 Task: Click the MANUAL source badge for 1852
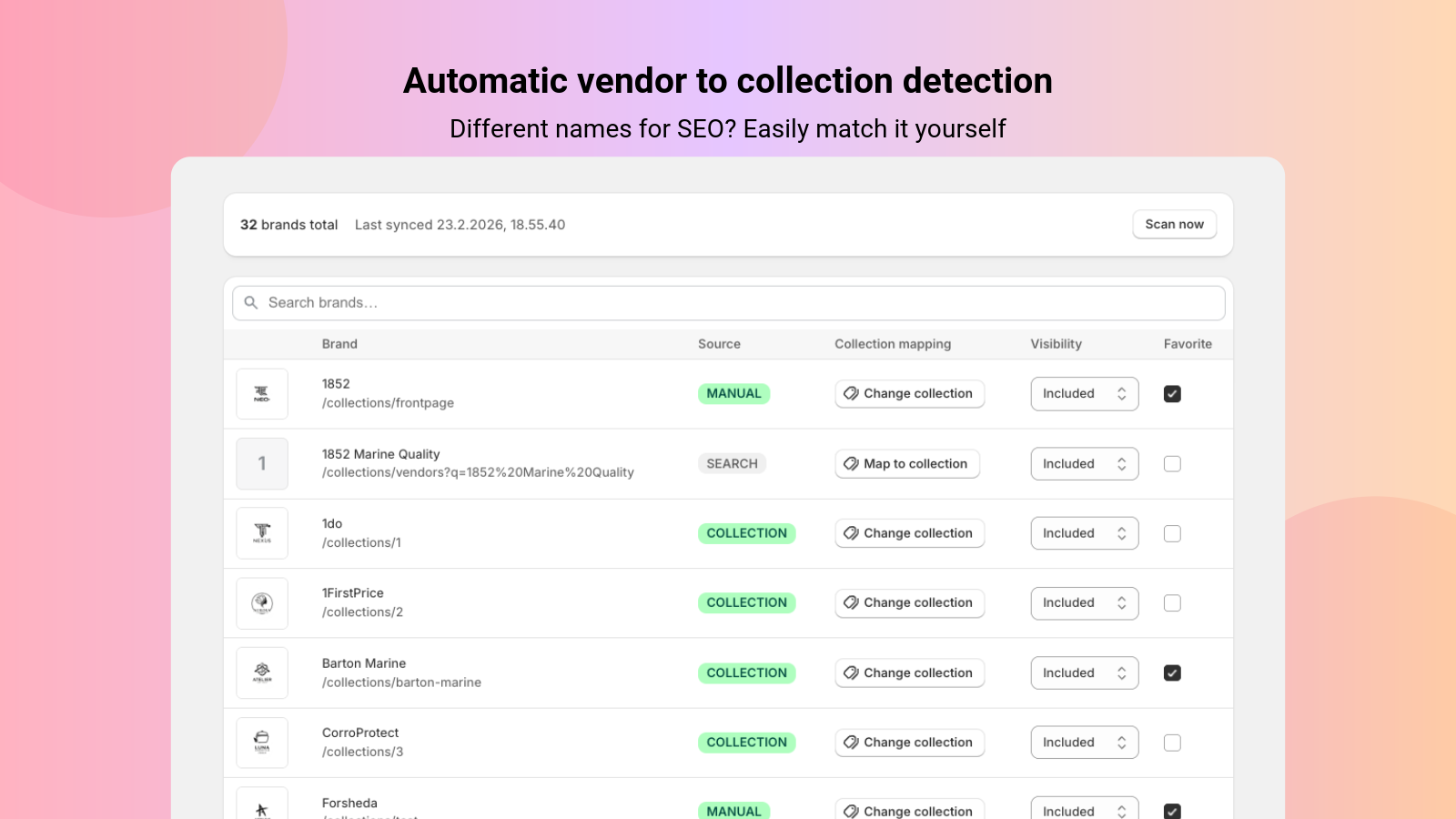coord(733,394)
